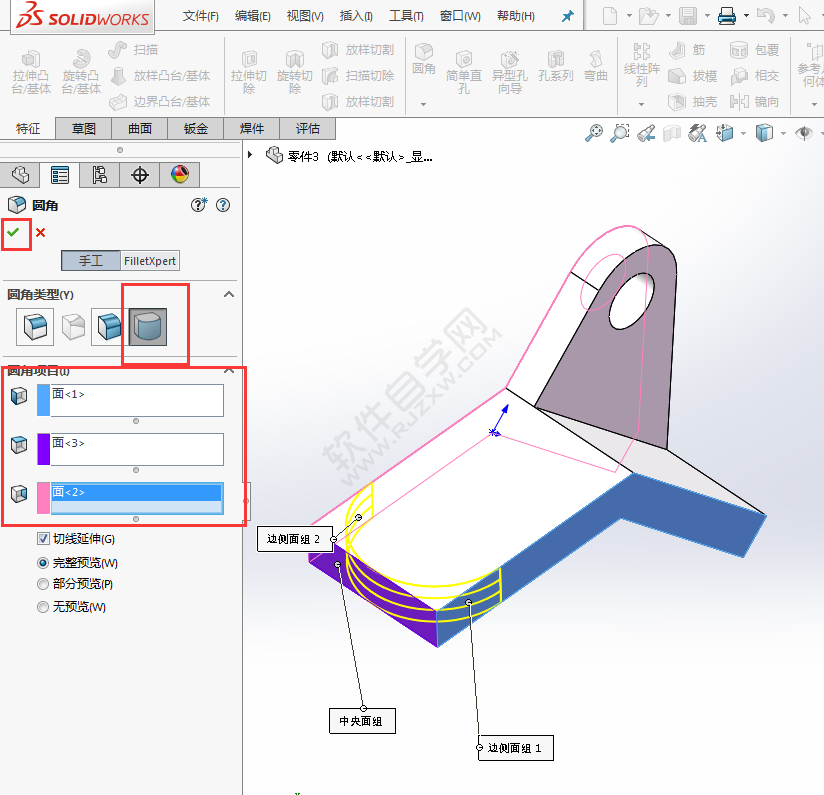Image resolution: width=824 pixels, height=795 pixels.
Task: Click the Print icon
Action: pyautogui.click(x=727, y=16)
